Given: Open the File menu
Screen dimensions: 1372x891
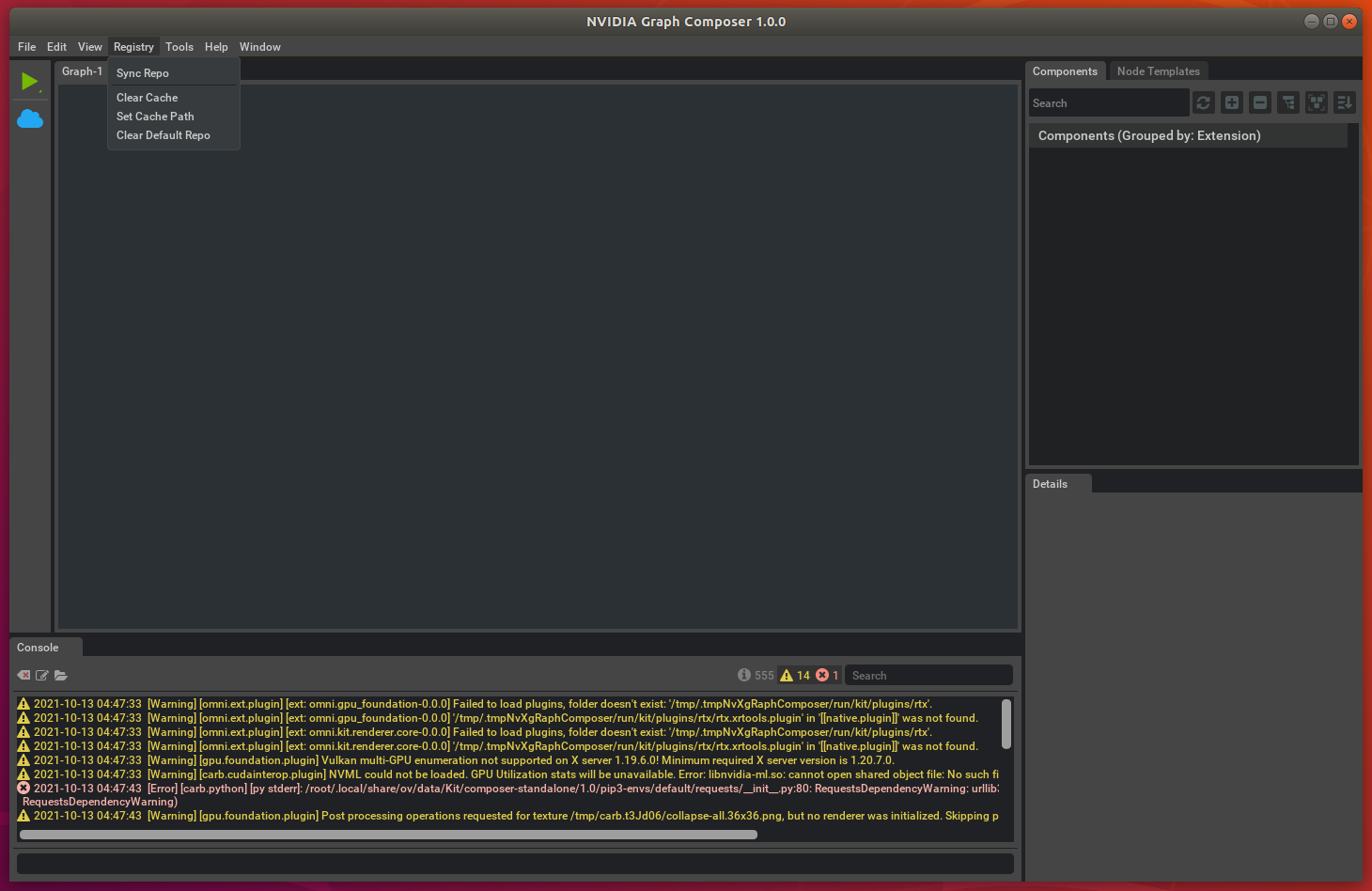Looking at the screenshot, I should coord(27,47).
